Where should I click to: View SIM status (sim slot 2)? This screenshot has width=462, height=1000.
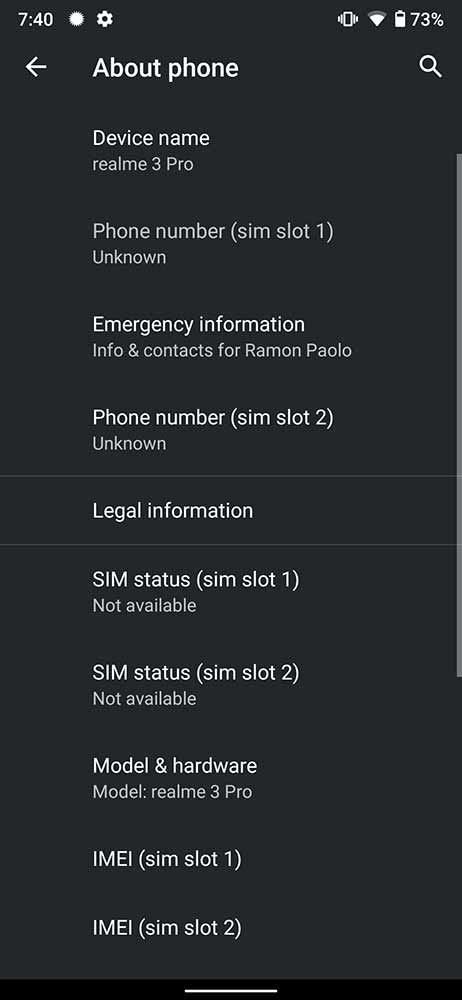coord(231,684)
